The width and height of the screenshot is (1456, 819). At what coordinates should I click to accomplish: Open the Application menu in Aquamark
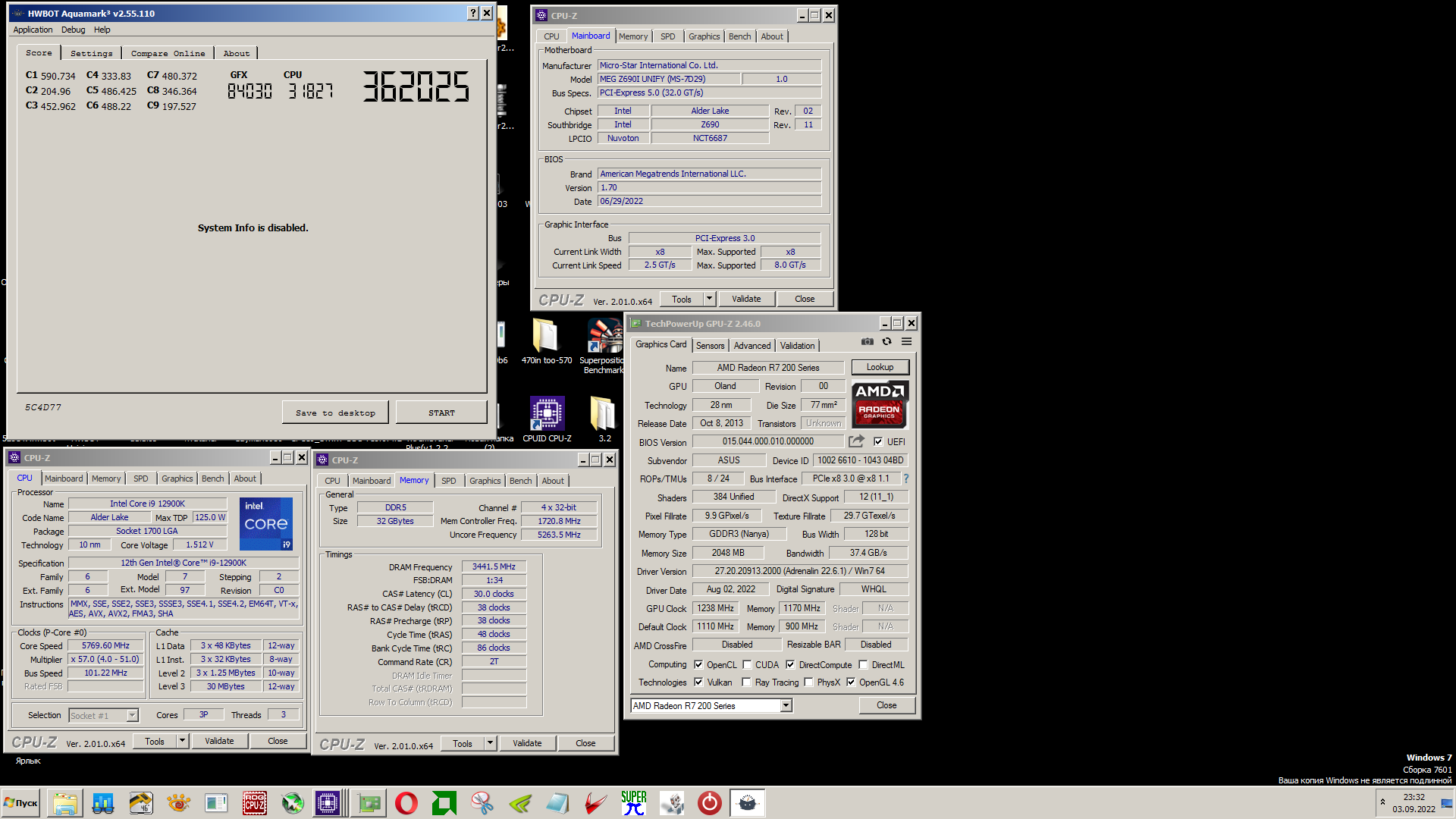33,30
